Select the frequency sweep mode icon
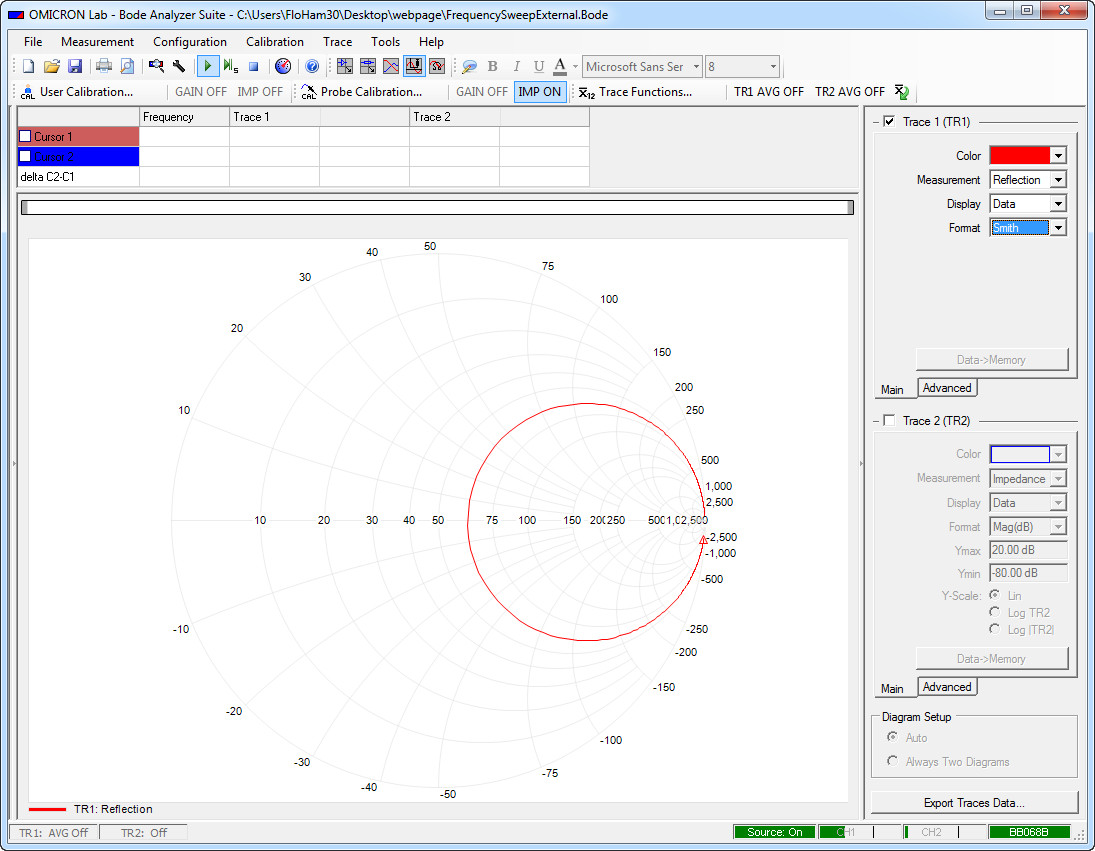This screenshot has width=1095, height=851. point(391,66)
